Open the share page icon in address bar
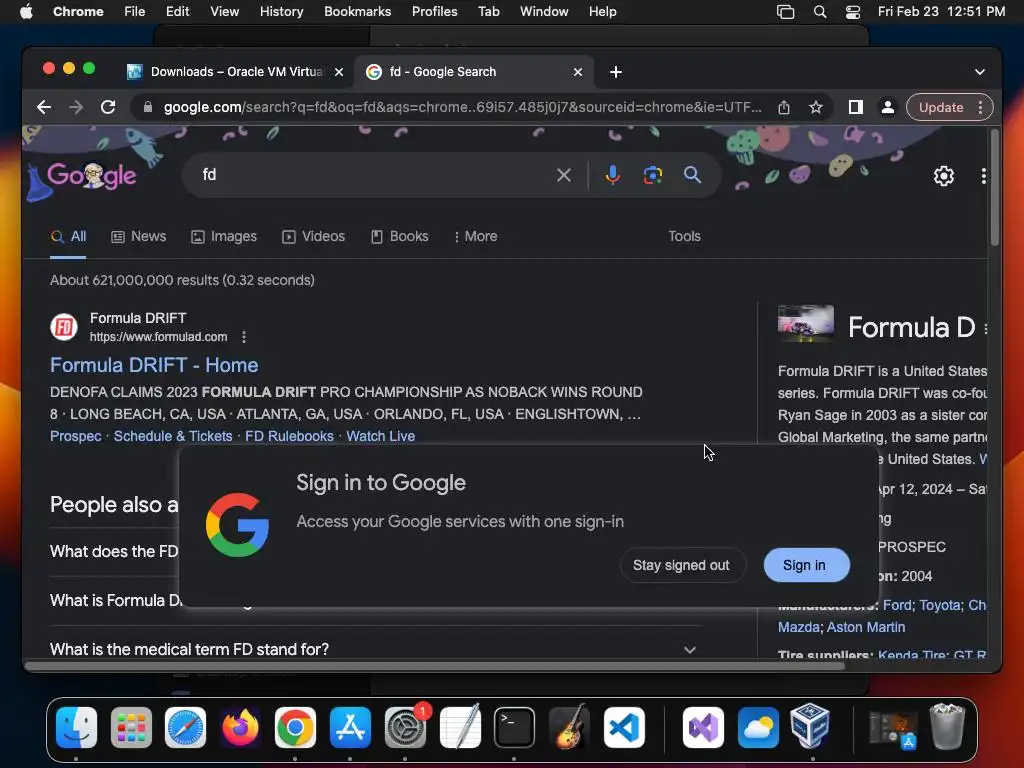This screenshot has height=768, width=1024. click(x=784, y=107)
